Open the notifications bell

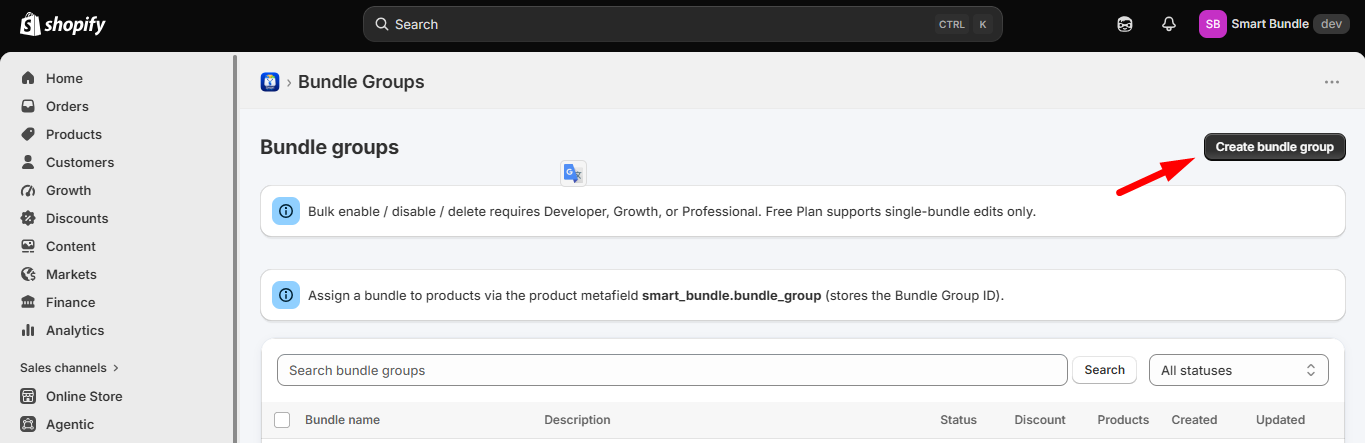[1169, 24]
